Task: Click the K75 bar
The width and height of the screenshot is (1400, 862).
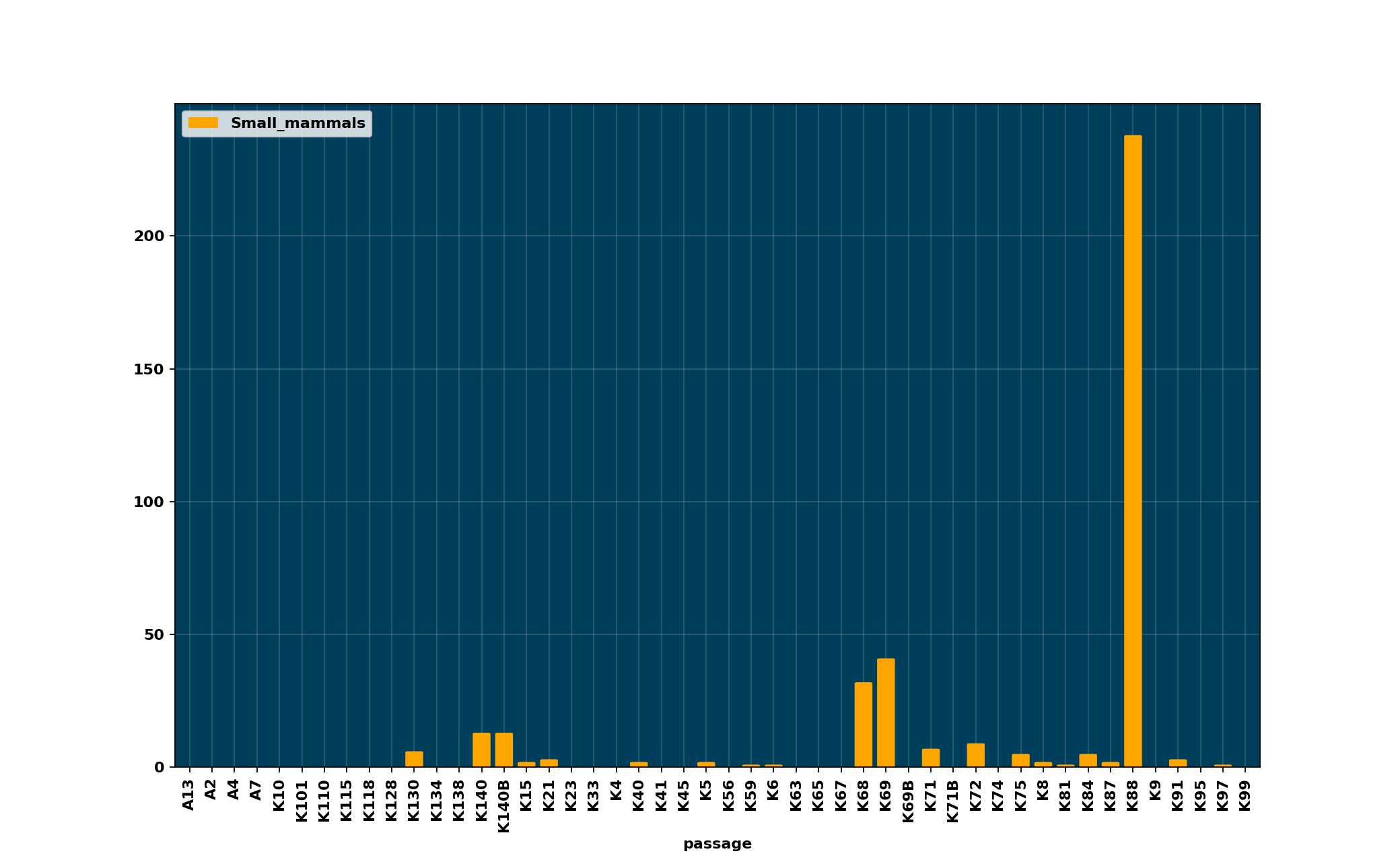Action: pos(1020,760)
